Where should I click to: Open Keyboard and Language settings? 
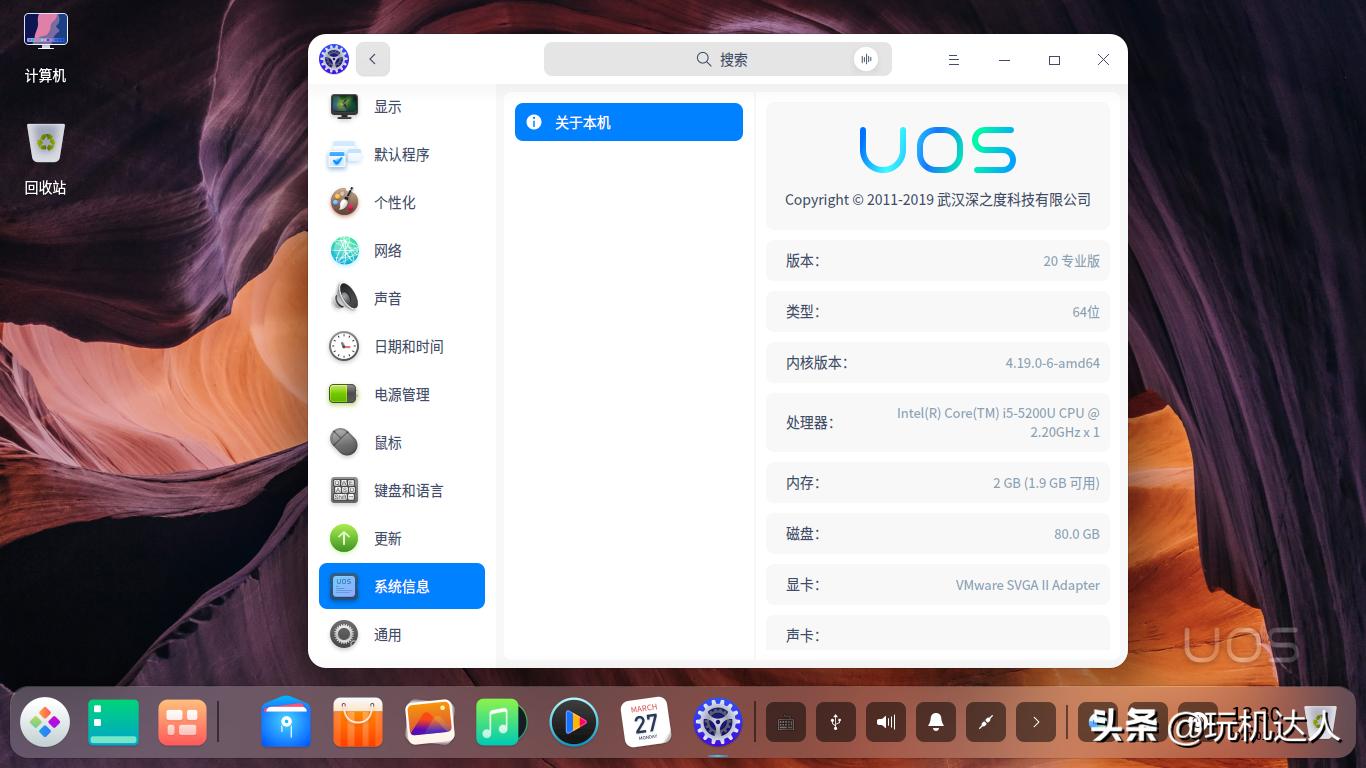tap(408, 490)
